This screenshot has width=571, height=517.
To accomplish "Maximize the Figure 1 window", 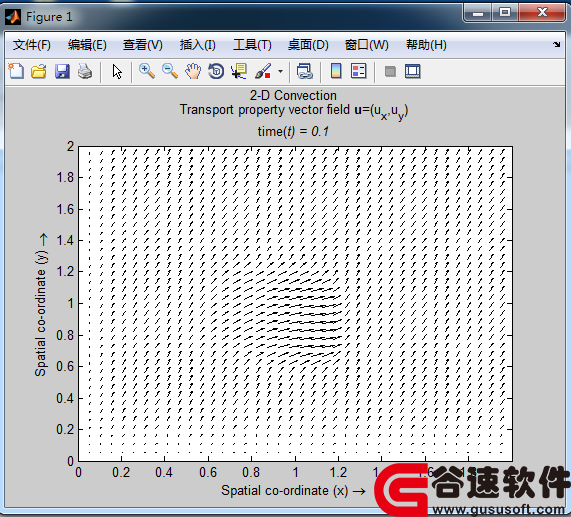I will coord(505,13).
